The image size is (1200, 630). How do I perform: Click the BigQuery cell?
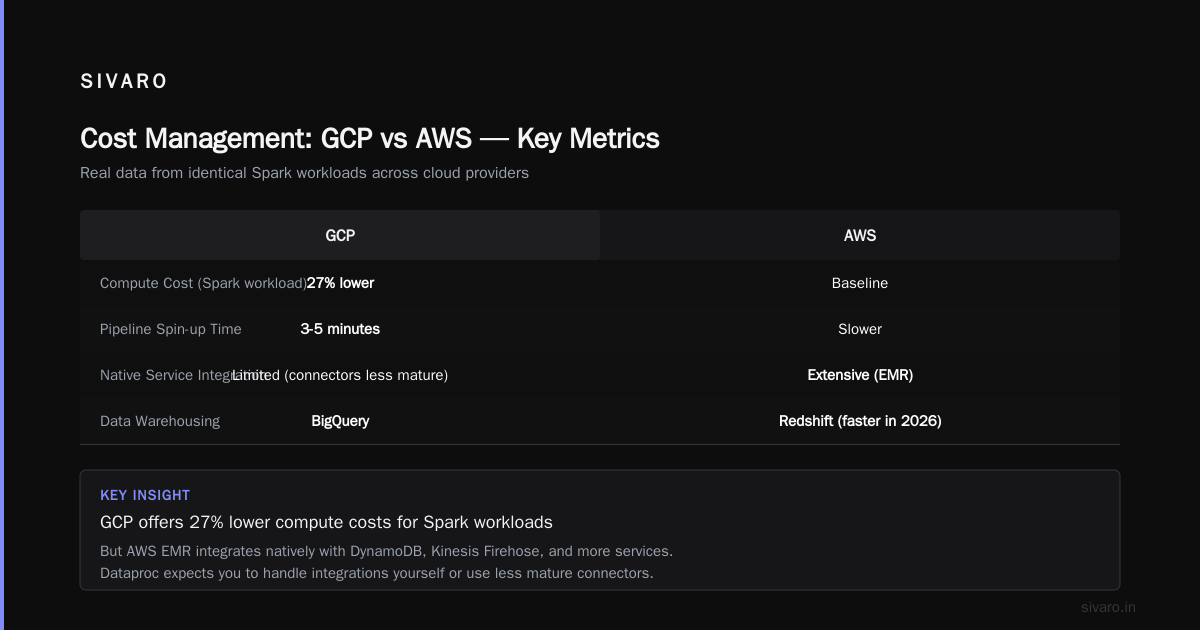point(340,421)
